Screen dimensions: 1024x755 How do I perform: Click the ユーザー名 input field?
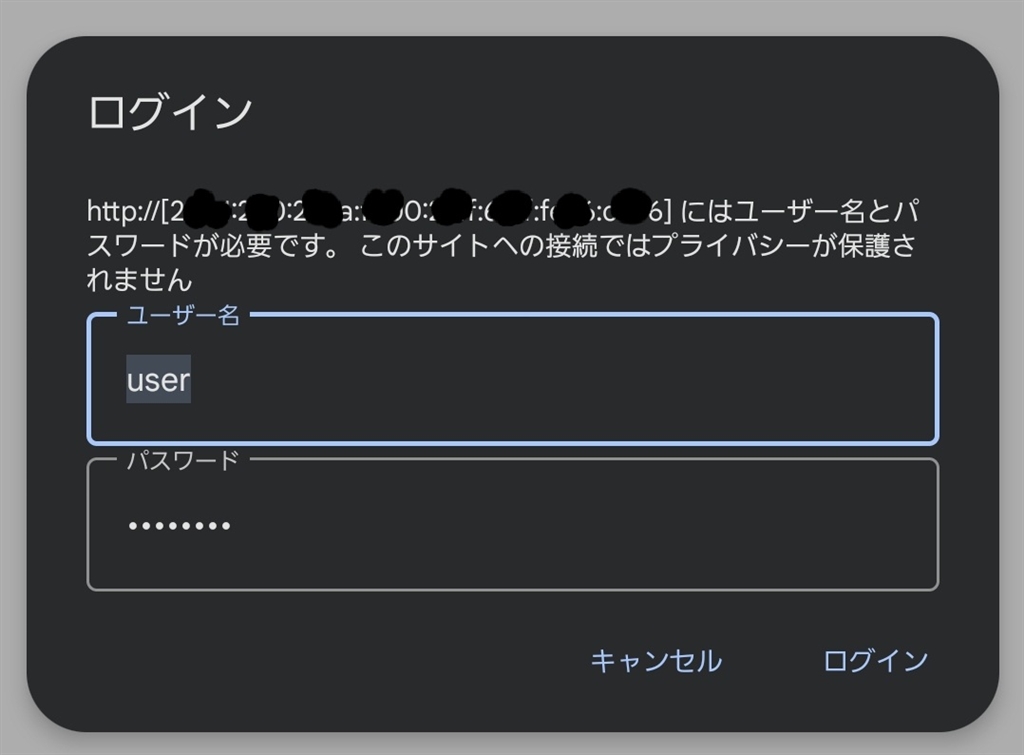pyautogui.click(x=512, y=379)
